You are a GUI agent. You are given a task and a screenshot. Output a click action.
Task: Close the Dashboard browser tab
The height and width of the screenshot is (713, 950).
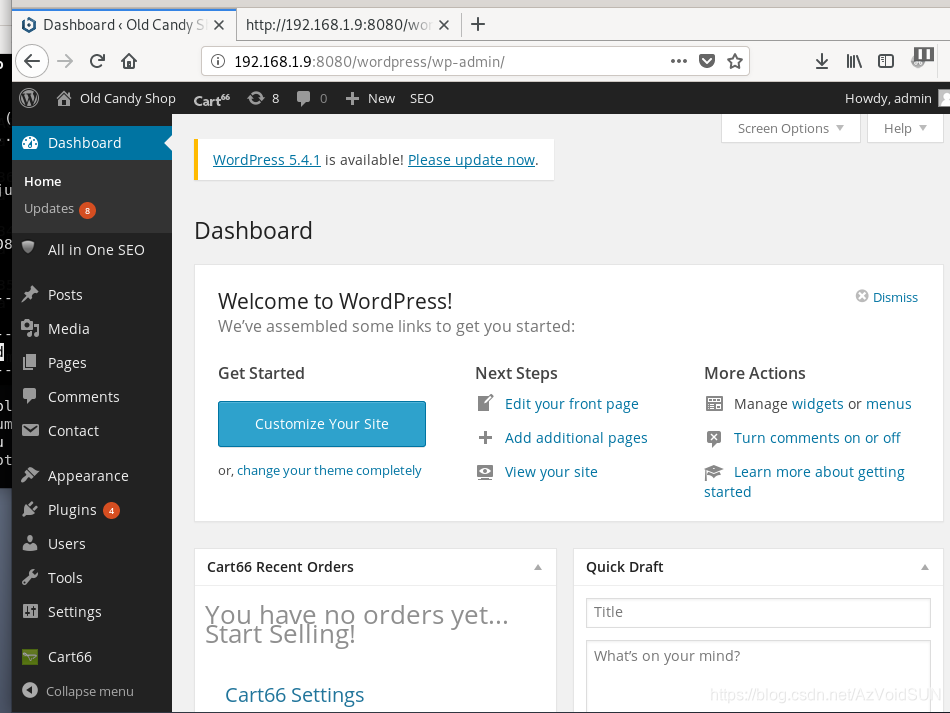(x=219, y=25)
